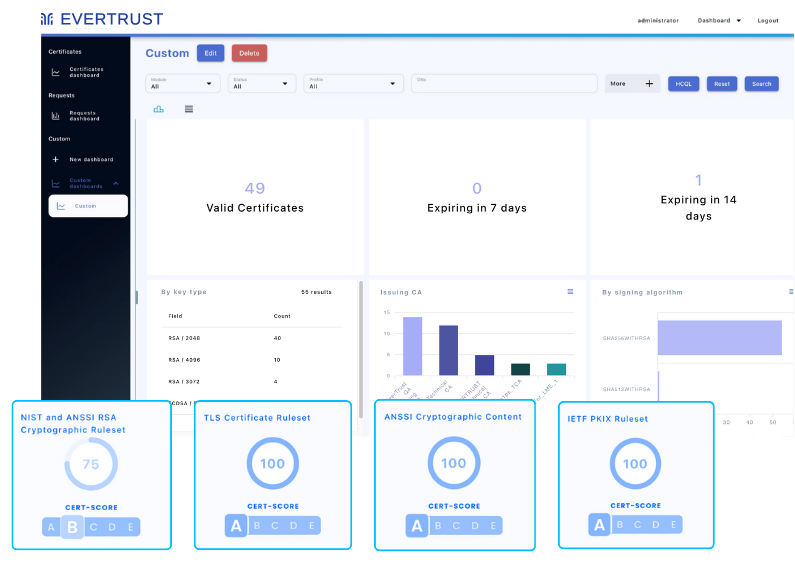Image resolution: width=795 pixels, height=562 pixels.
Task: Collapse the Custom dashboards section
Action: pyautogui.click(x=116, y=184)
